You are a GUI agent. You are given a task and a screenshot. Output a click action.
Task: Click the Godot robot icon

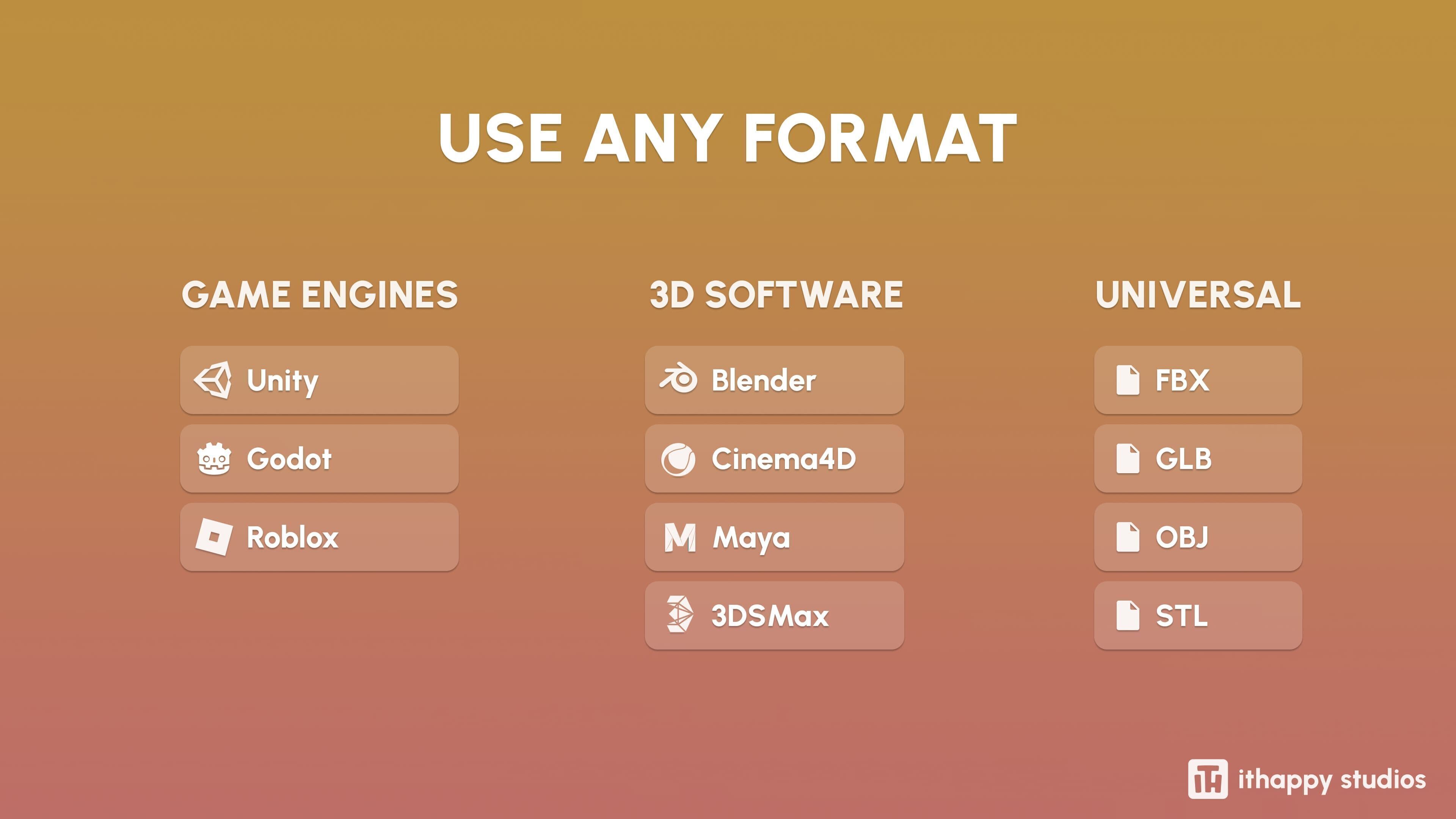click(x=213, y=458)
